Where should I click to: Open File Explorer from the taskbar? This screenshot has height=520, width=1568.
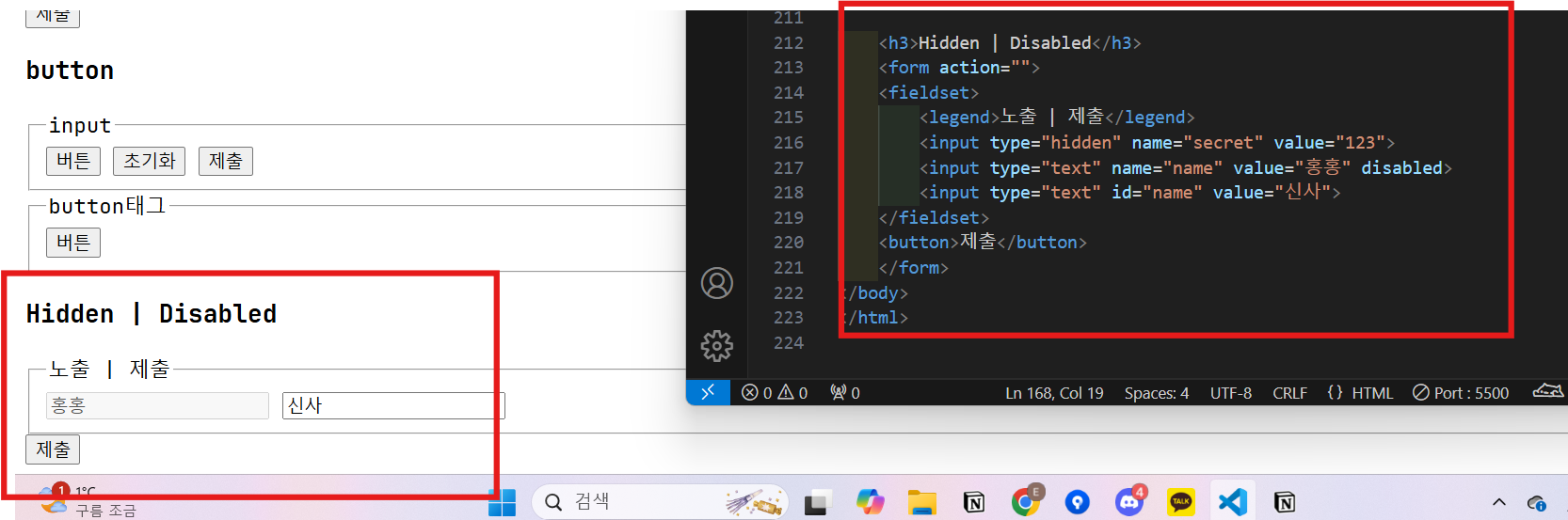[x=921, y=503]
